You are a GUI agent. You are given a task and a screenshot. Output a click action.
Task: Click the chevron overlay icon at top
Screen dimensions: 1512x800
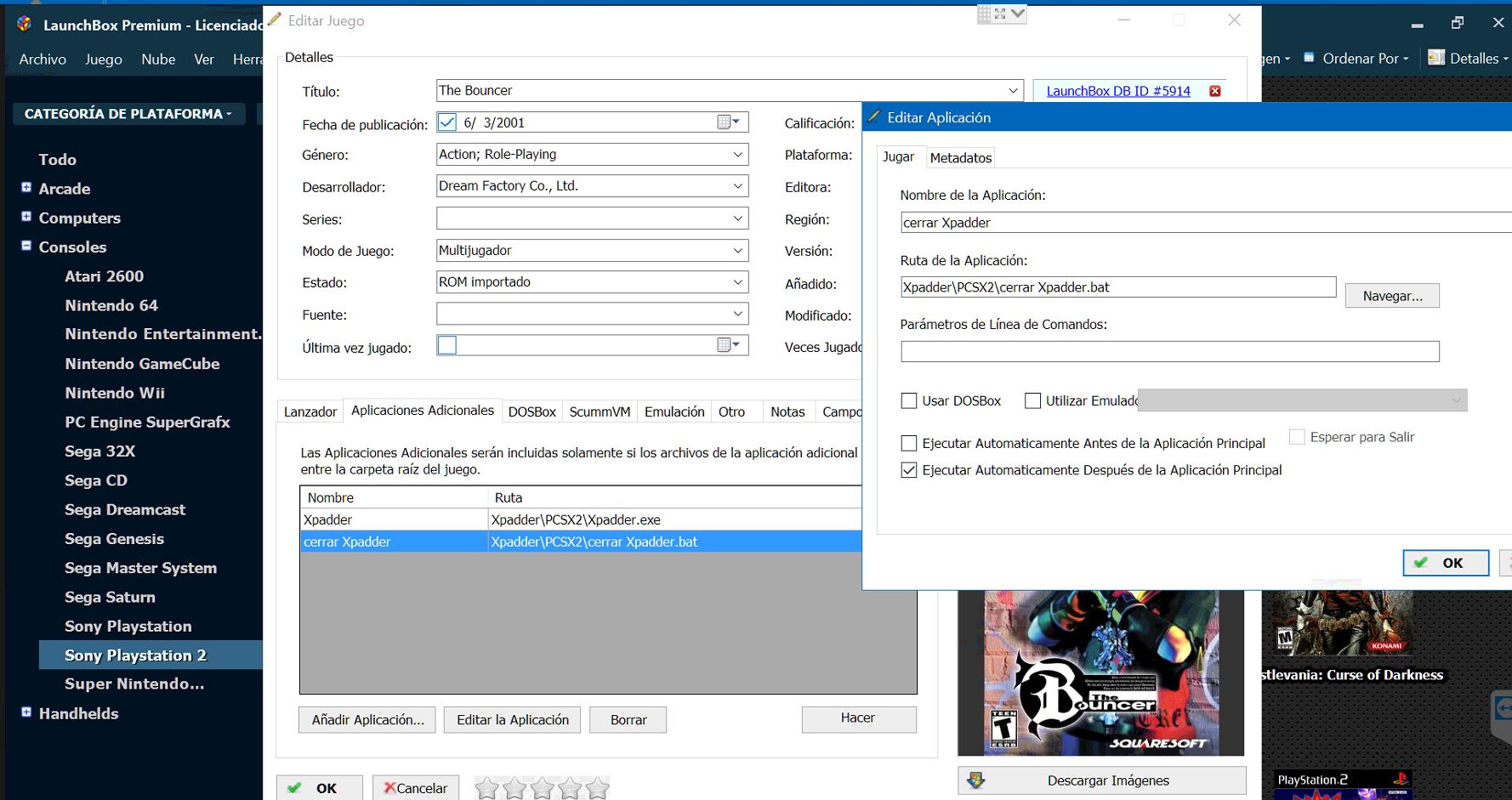pyautogui.click(x=1018, y=14)
